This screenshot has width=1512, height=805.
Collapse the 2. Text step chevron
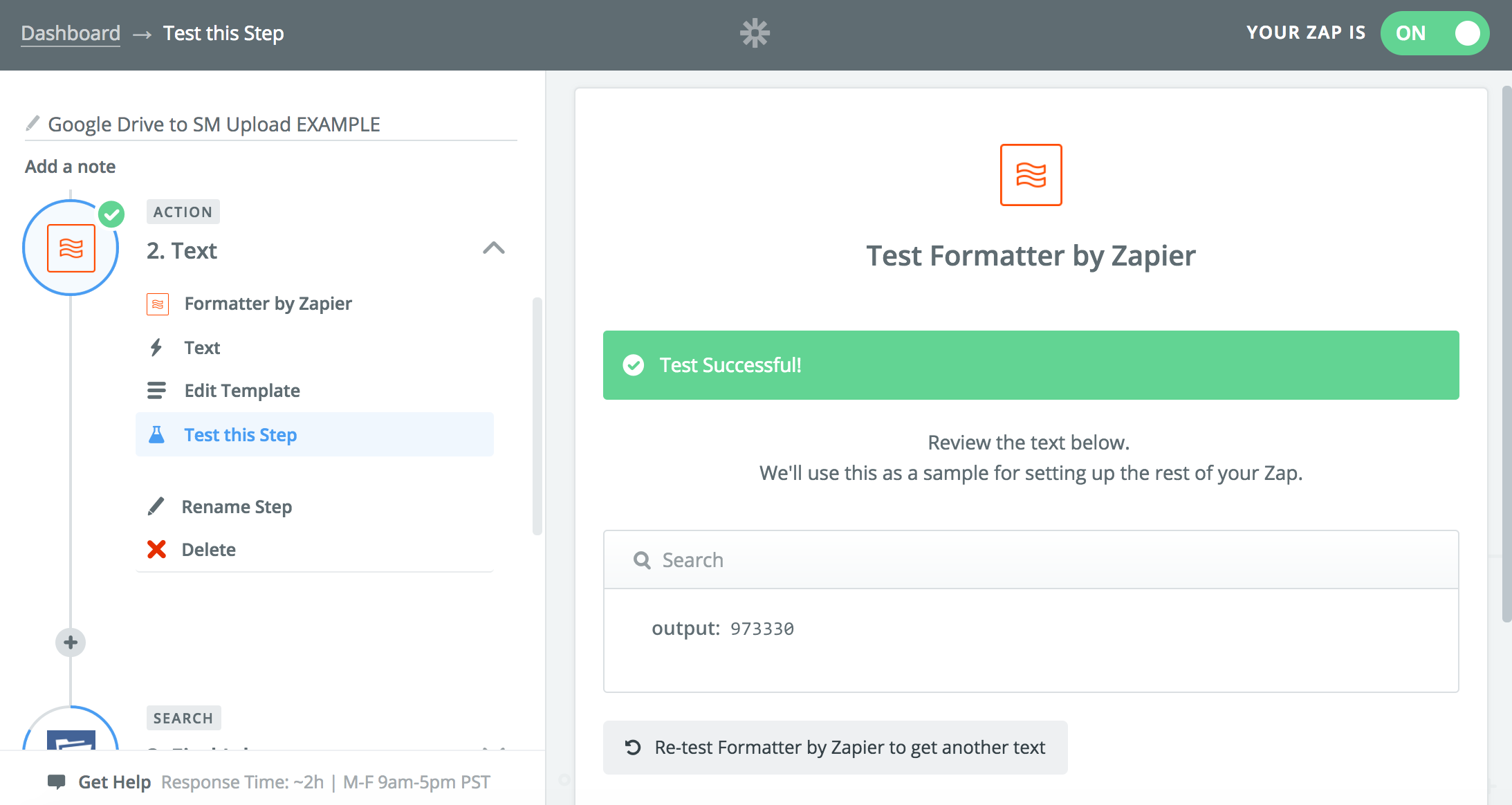pos(493,248)
